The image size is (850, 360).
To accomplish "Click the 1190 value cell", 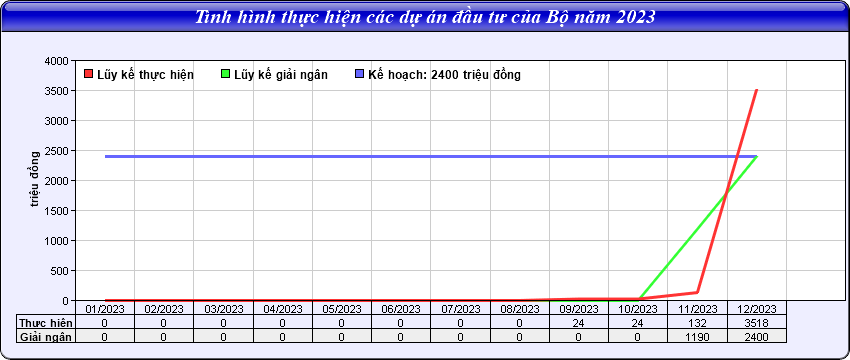I will tap(698, 337).
